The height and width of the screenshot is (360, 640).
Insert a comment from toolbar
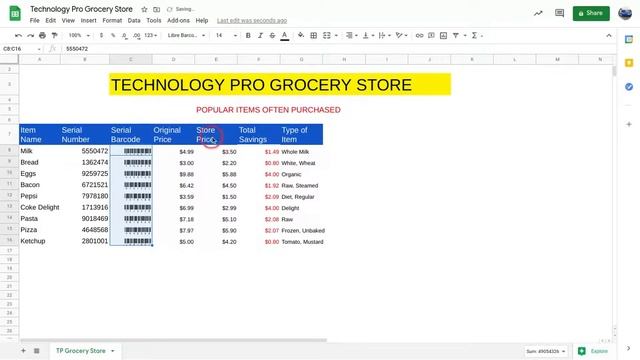point(431,36)
